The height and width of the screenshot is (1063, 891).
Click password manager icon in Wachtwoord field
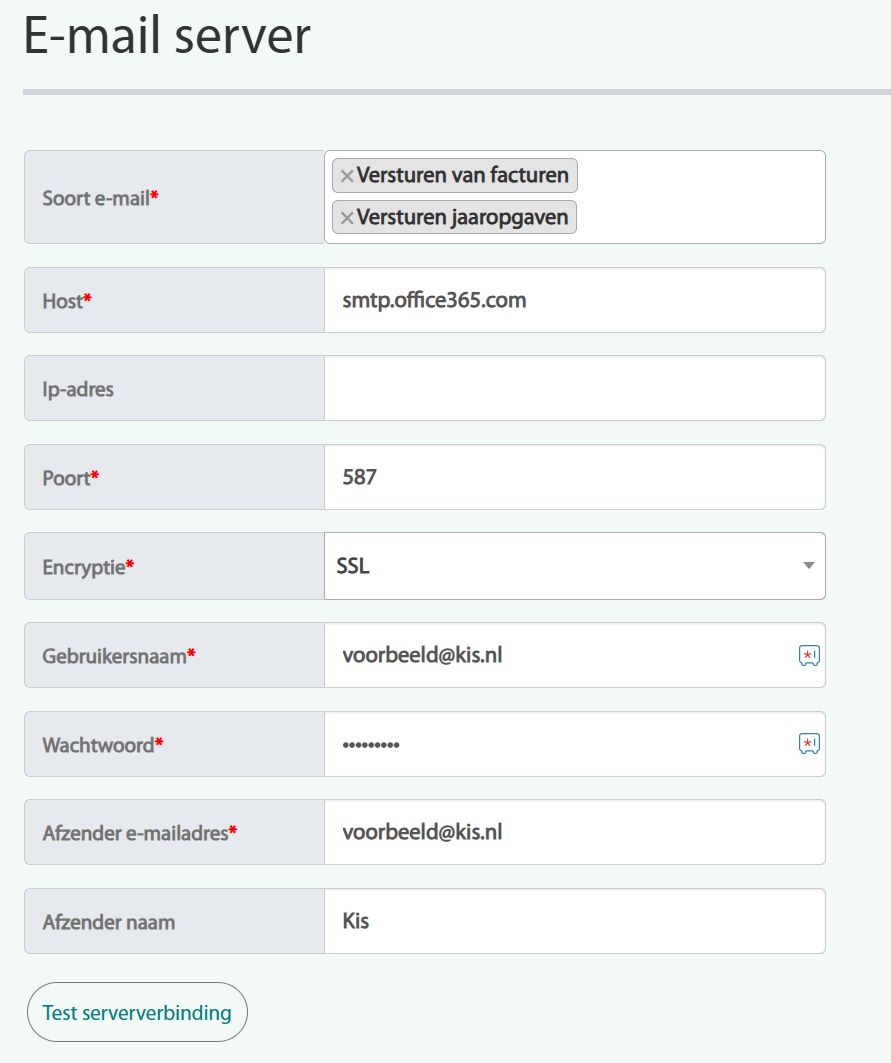click(809, 743)
